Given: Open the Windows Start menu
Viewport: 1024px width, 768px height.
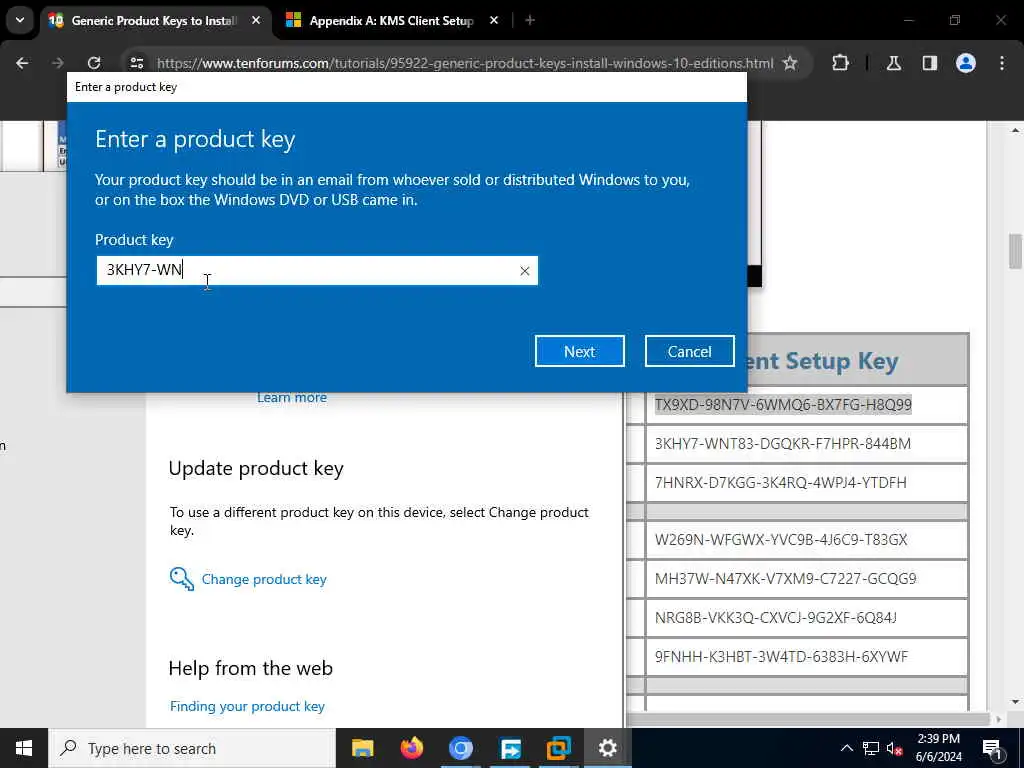Looking at the screenshot, I should [24, 748].
